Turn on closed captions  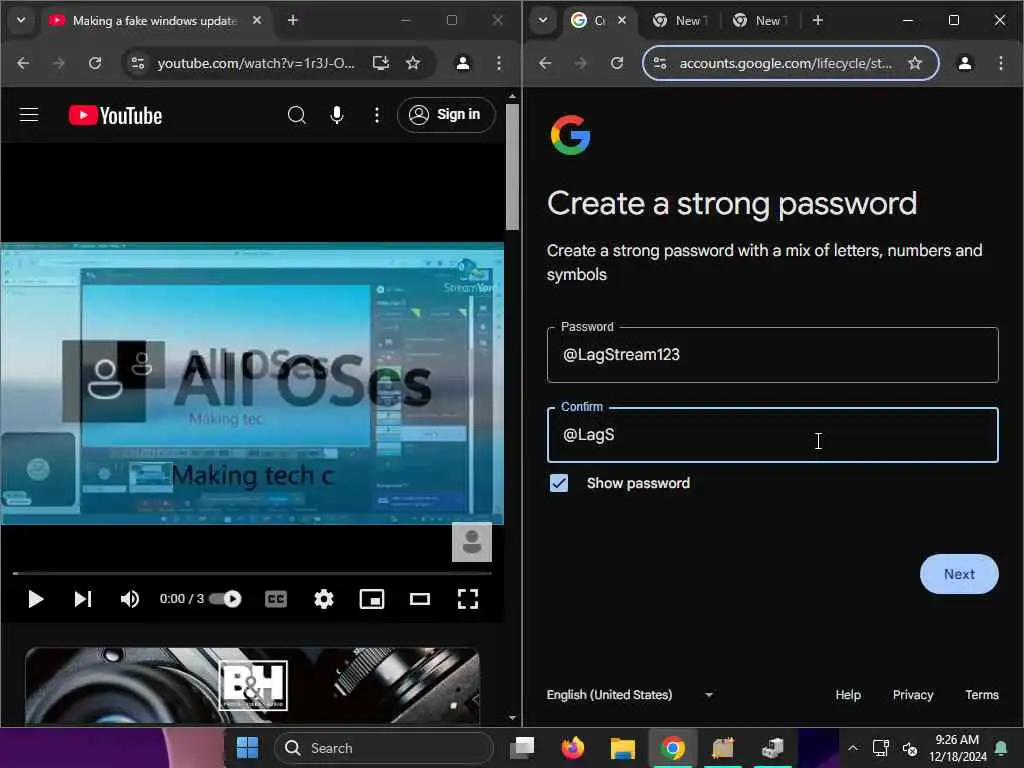coord(276,599)
